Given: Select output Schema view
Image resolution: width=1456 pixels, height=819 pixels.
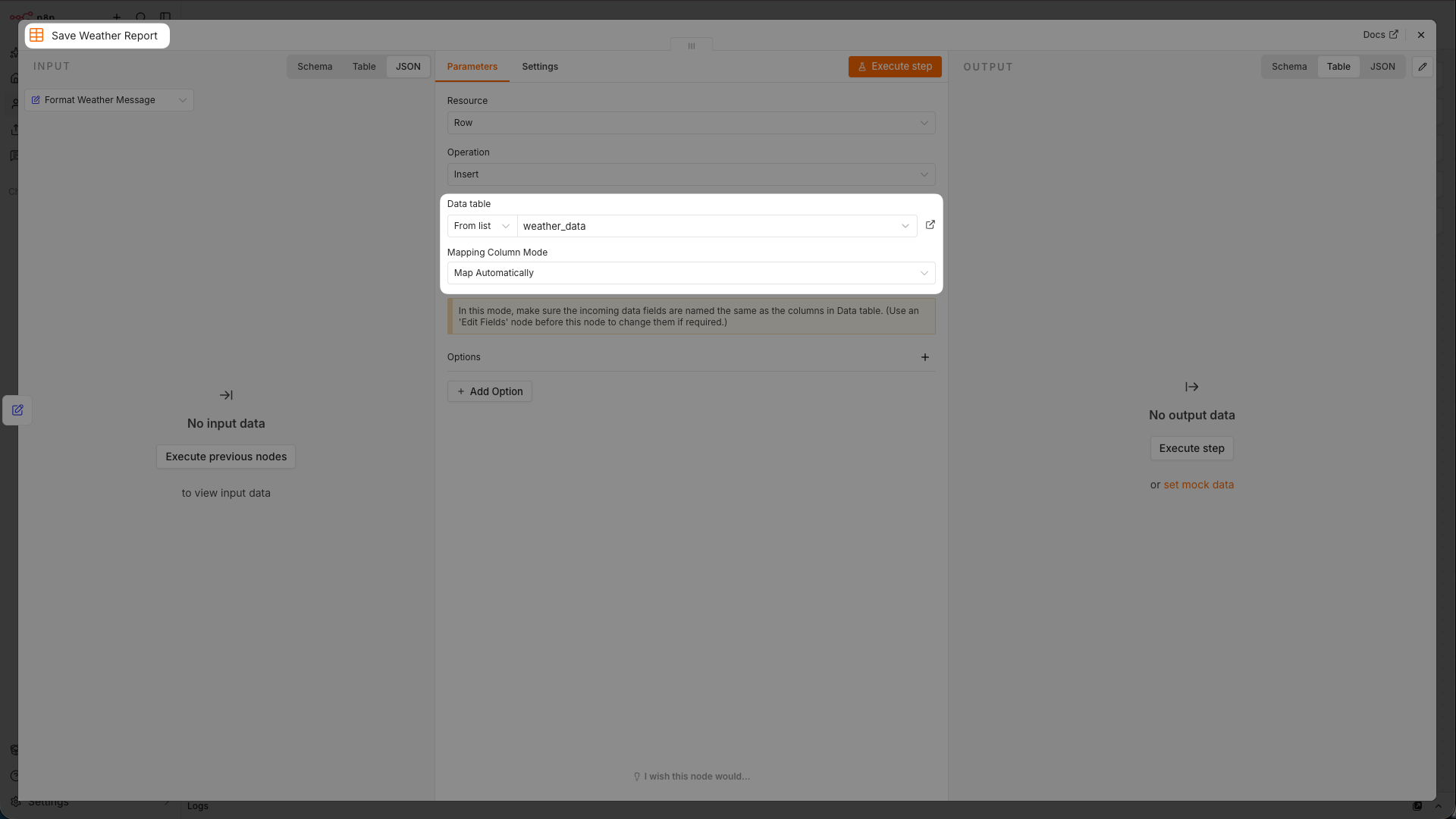Looking at the screenshot, I should click(1289, 67).
